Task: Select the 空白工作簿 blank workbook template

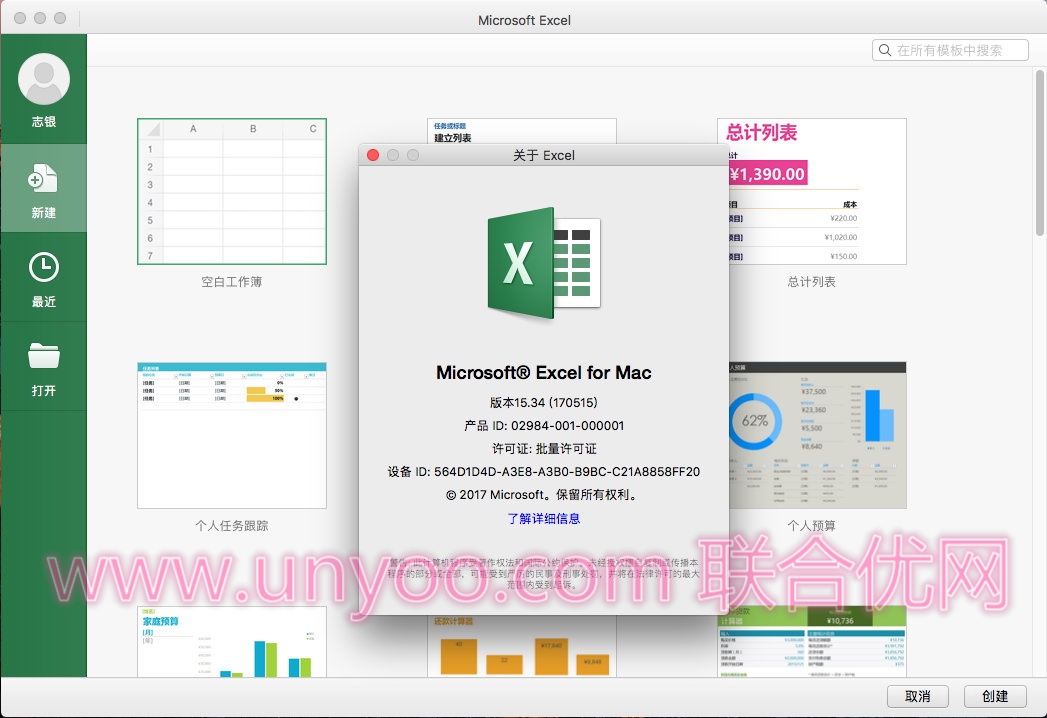Action: (232, 192)
